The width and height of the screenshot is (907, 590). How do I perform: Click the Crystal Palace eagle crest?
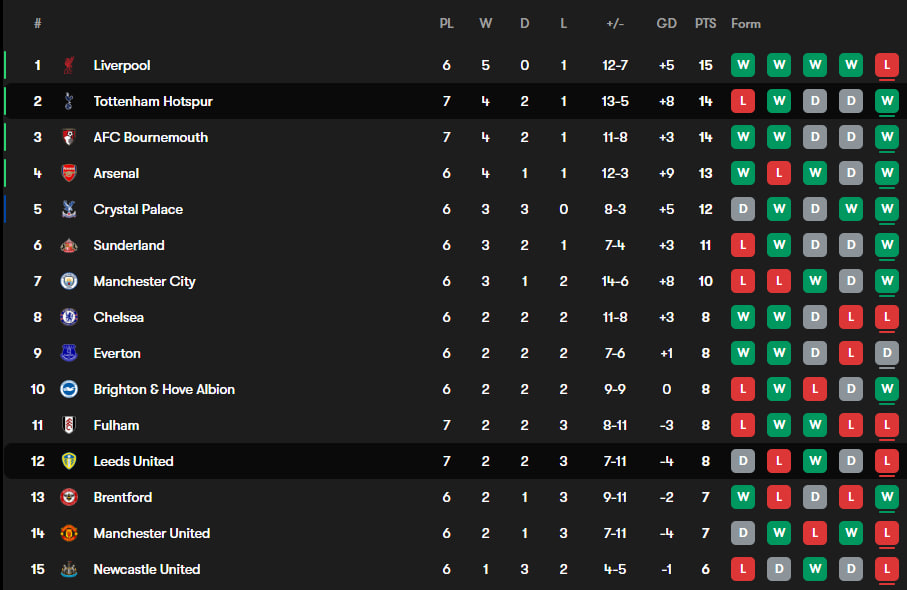coord(69,209)
